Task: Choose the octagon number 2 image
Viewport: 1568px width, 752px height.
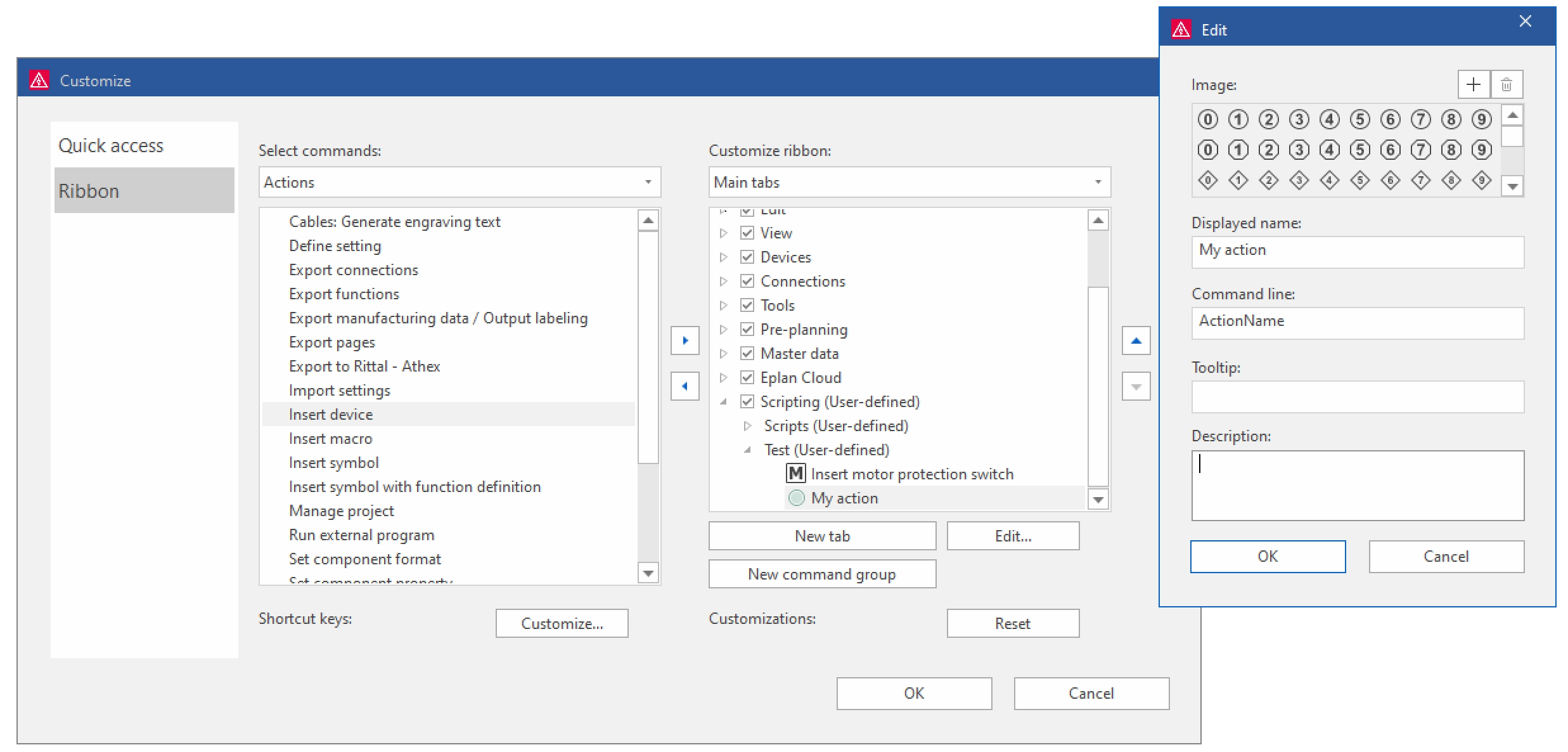Action: click(x=1269, y=150)
